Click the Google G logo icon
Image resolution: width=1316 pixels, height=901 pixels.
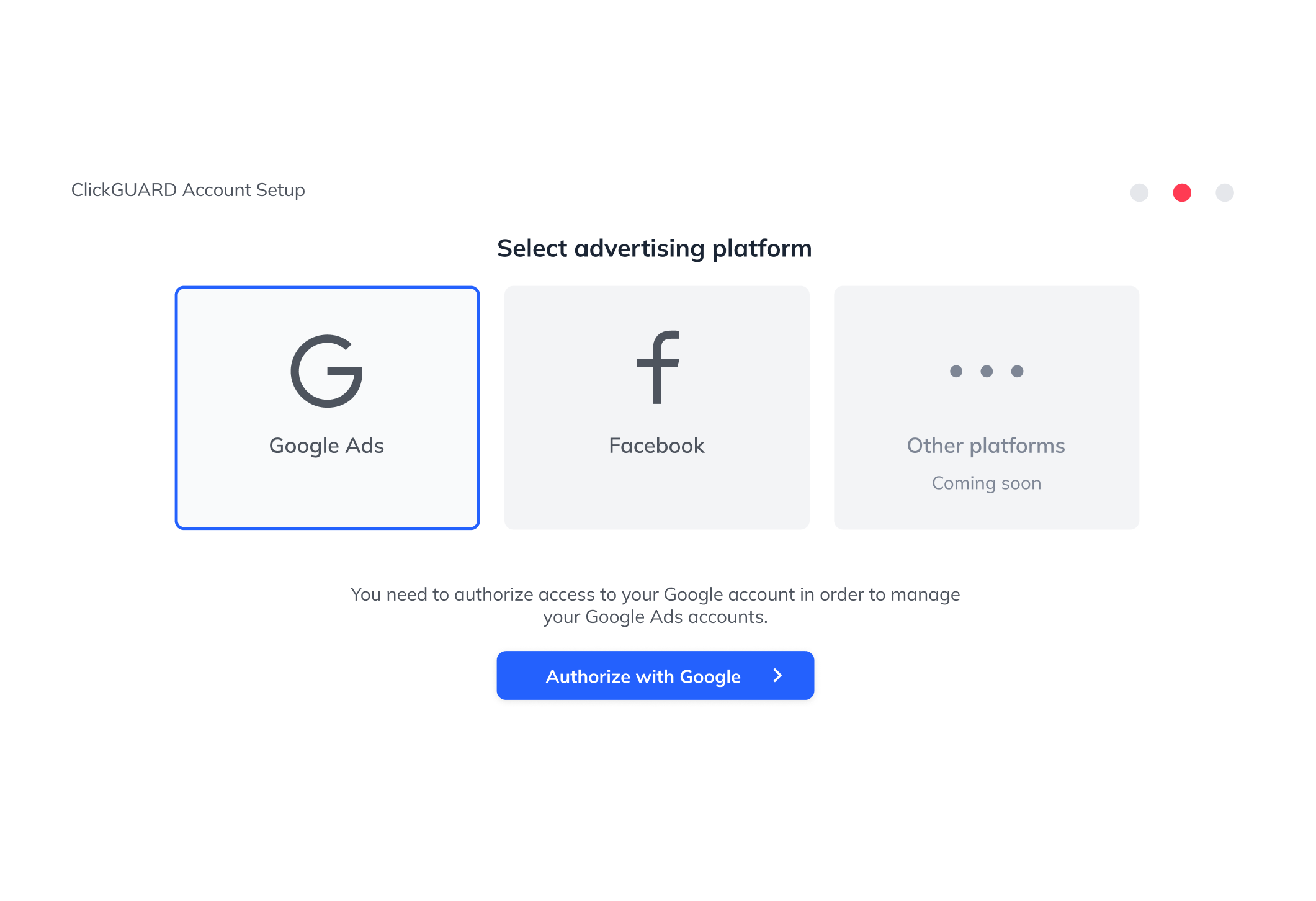(327, 371)
